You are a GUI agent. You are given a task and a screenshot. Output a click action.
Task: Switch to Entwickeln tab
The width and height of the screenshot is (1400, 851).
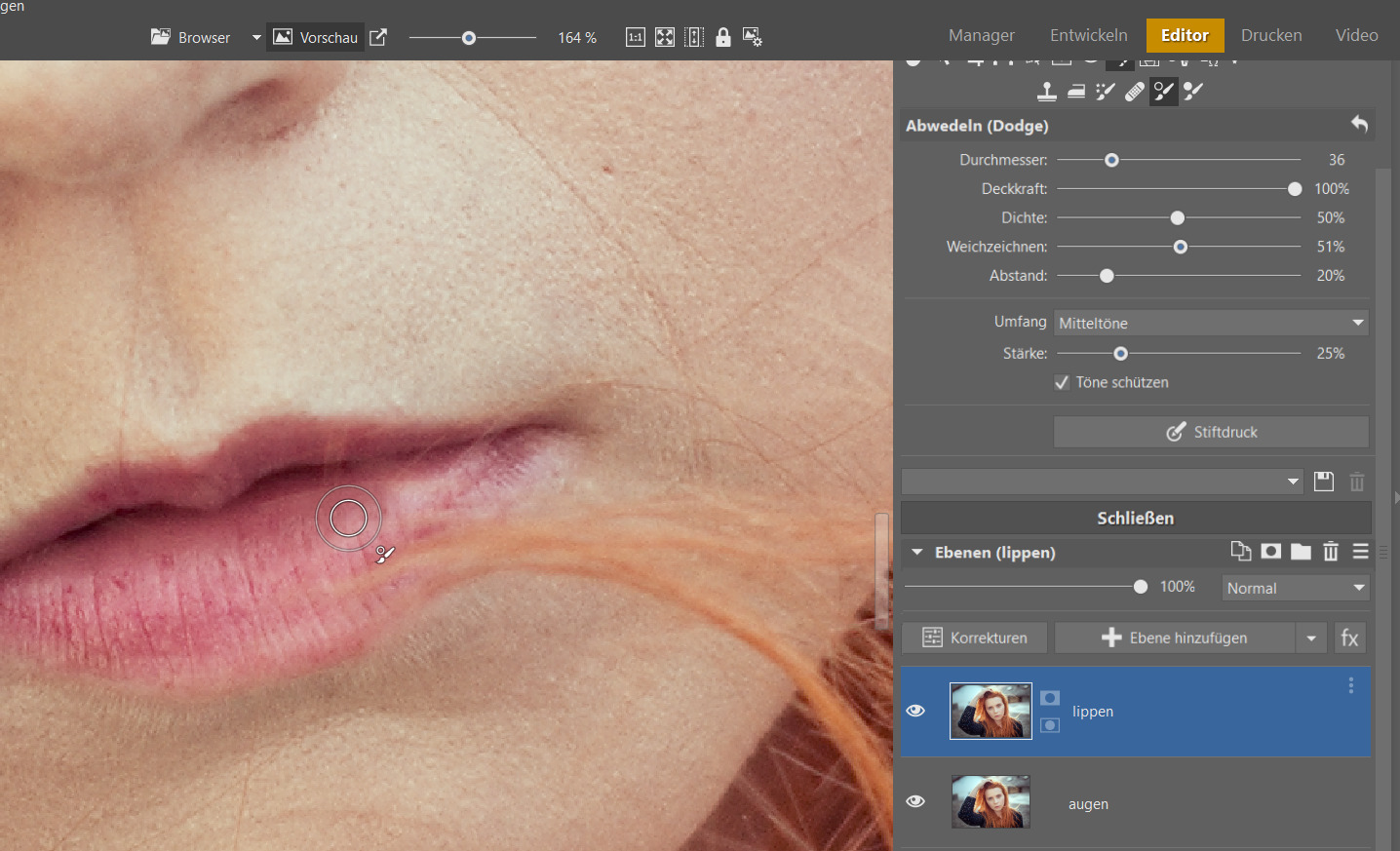[x=1089, y=35]
